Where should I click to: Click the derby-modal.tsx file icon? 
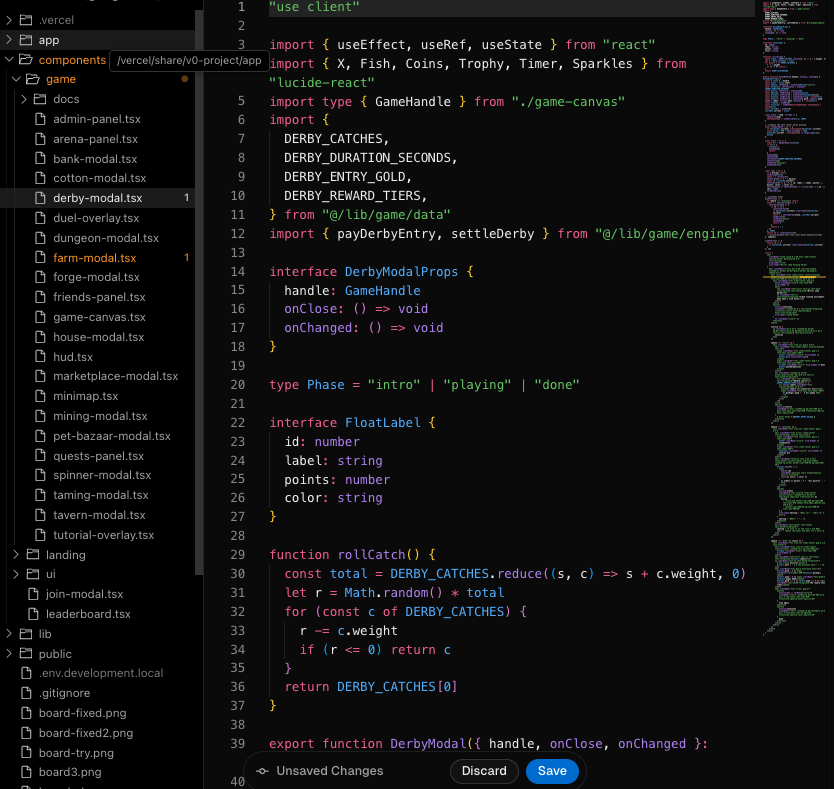click(x=40, y=198)
